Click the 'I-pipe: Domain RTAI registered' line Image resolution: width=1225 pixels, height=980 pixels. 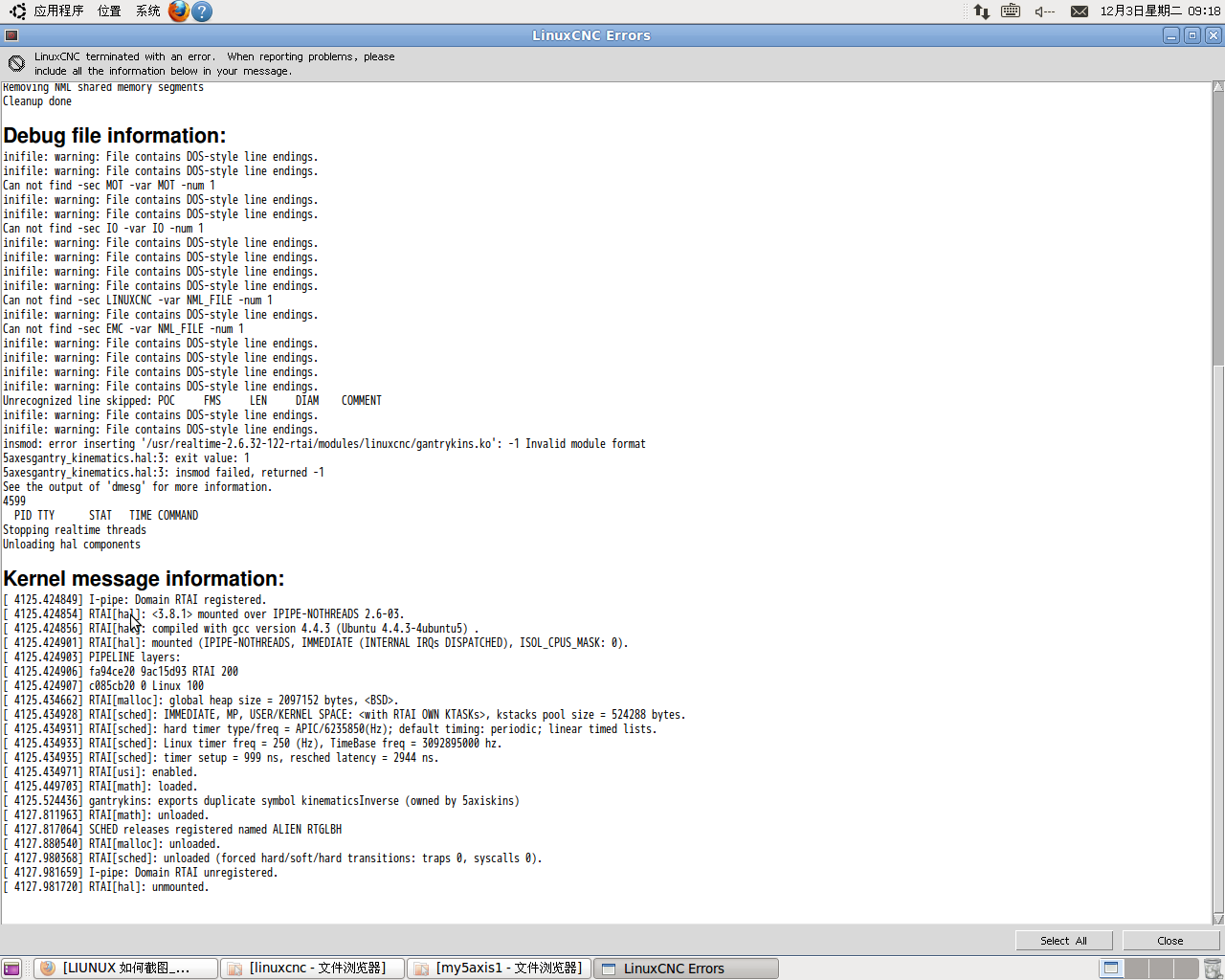[x=135, y=600]
